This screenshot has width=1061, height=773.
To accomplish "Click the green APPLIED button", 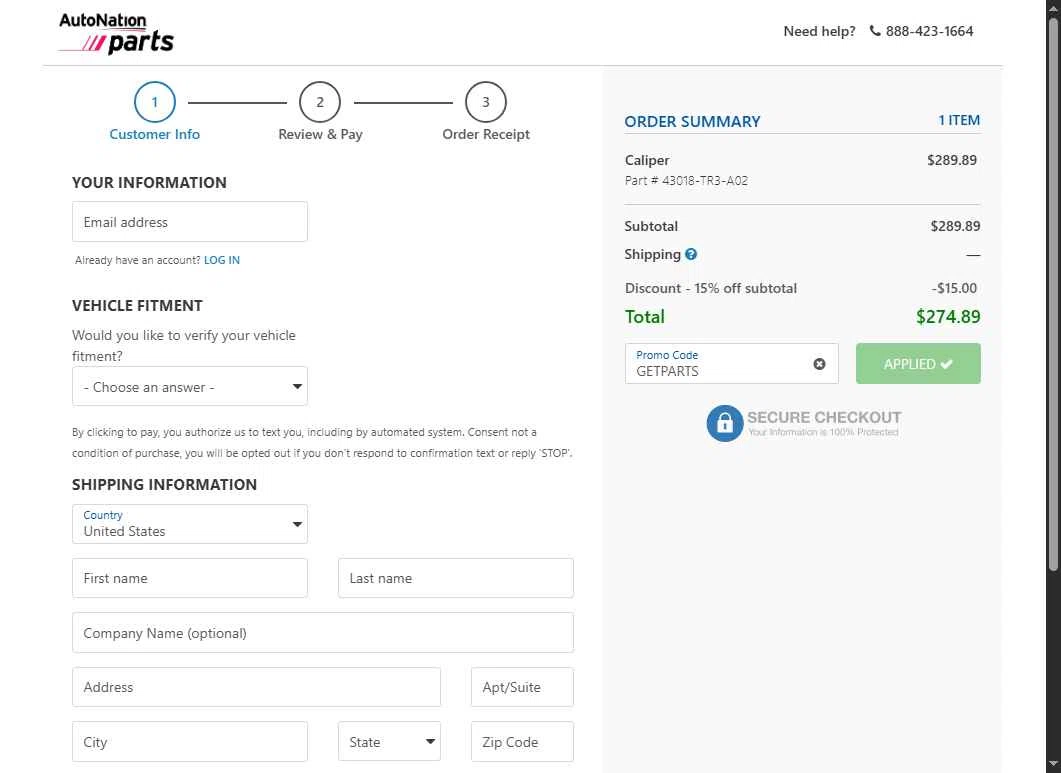I will pos(918,363).
